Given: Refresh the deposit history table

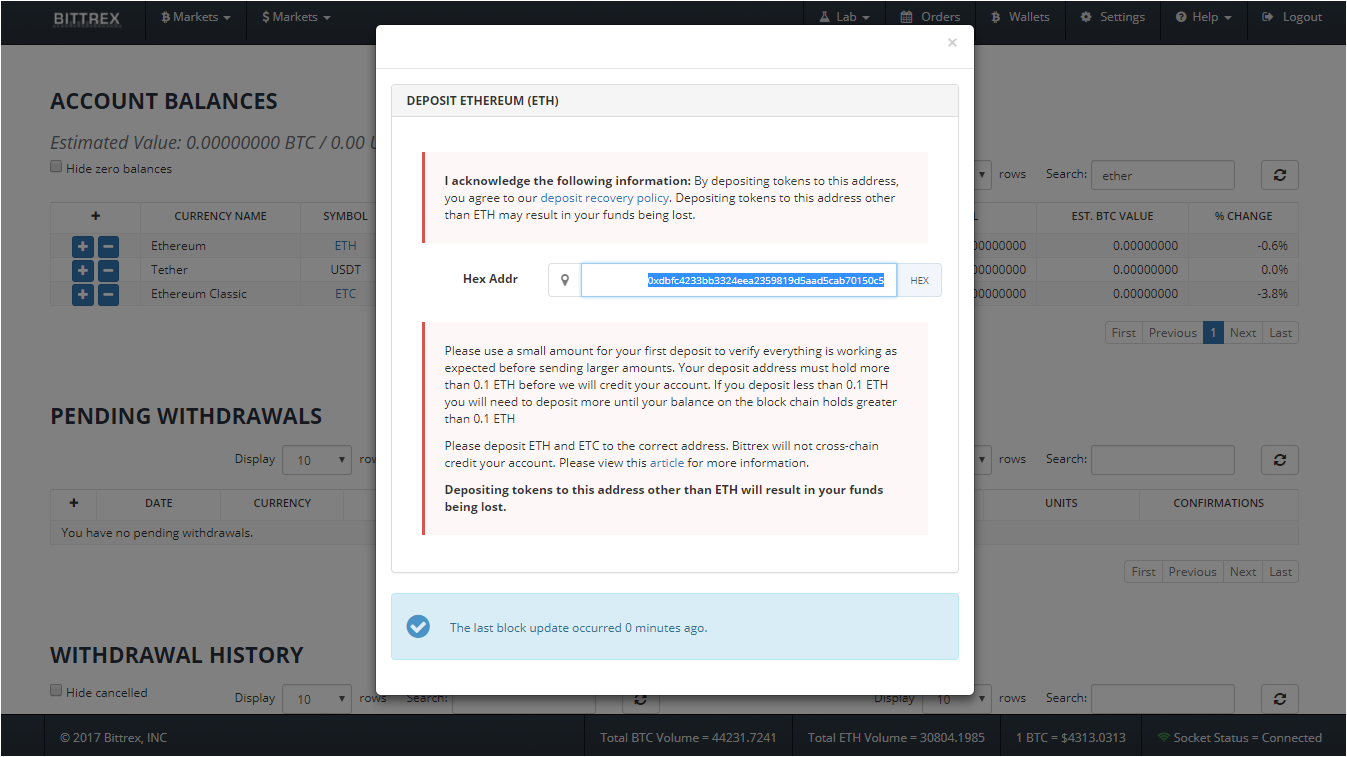Looking at the screenshot, I should [1279, 699].
